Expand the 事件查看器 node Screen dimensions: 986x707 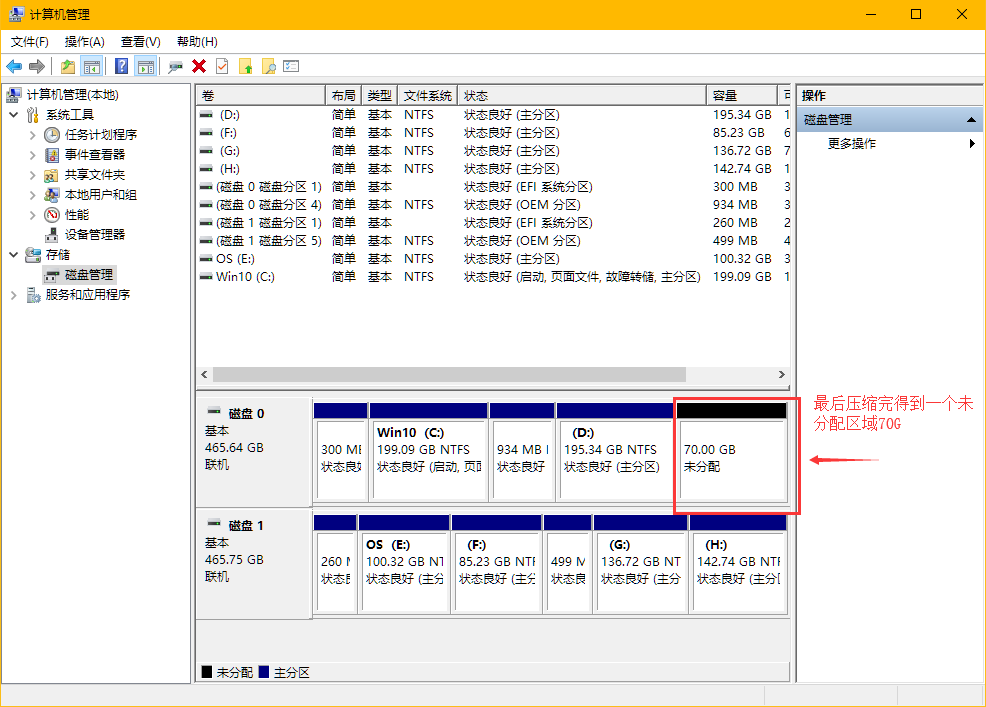pos(33,155)
